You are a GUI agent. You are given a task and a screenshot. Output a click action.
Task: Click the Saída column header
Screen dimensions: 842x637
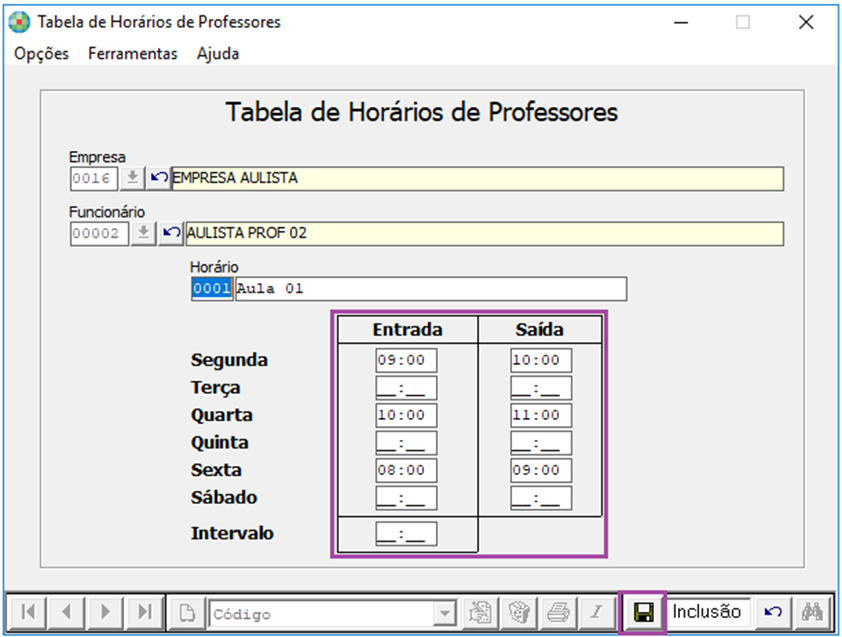(x=540, y=330)
